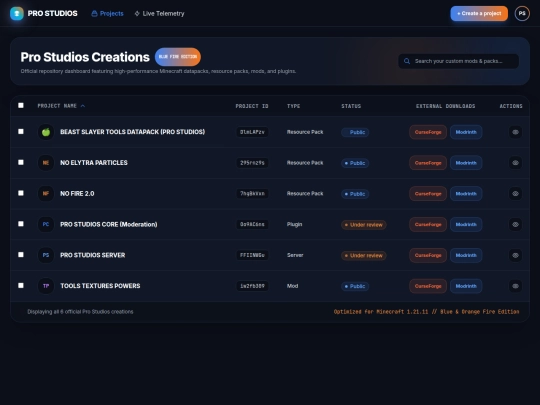Click the project ID of No Elytra Particles
The width and height of the screenshot is (540, 405).
[252, 163]
